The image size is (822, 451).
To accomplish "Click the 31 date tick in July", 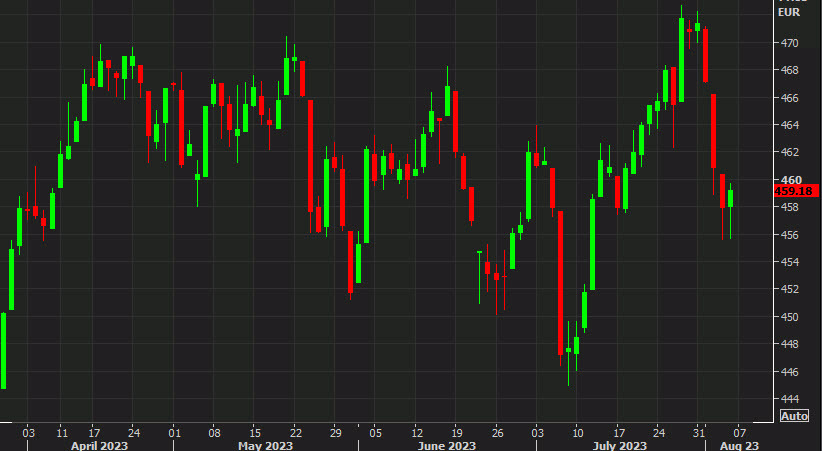I will pos(699,433).
